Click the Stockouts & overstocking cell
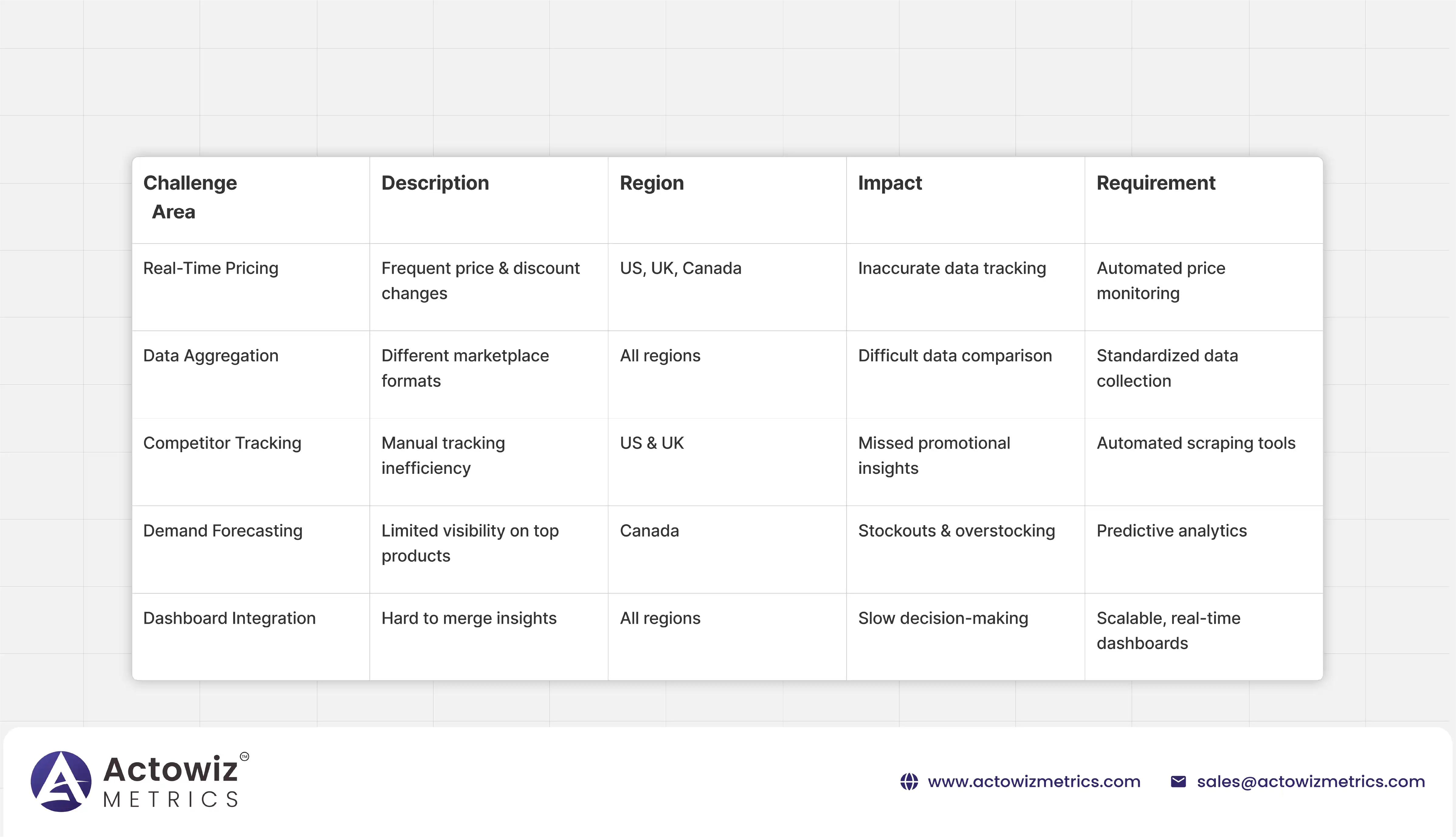 (x=956, y=531)
